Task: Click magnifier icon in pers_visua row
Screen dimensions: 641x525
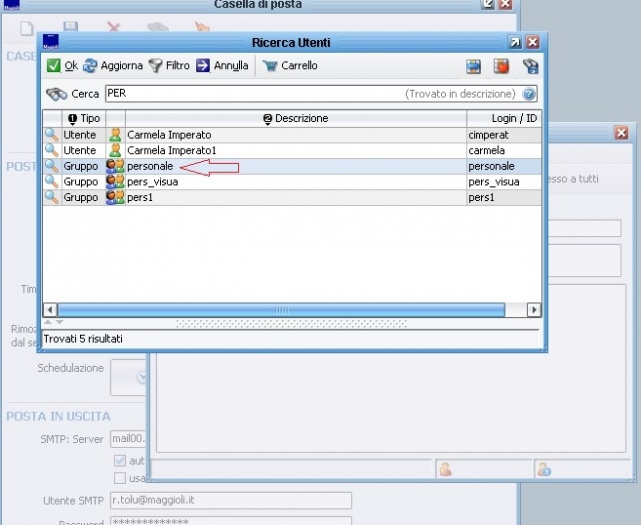Action: [x=52, y=182]
